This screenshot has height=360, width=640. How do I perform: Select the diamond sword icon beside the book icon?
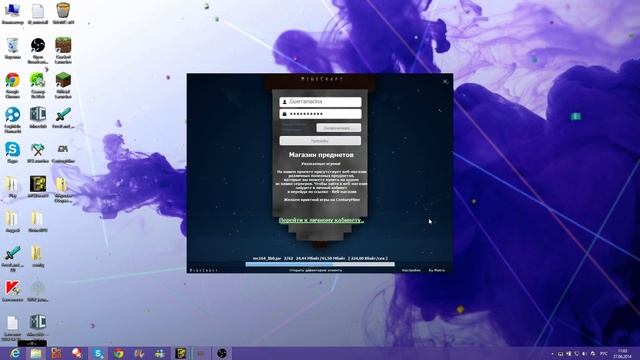(63, 118)
